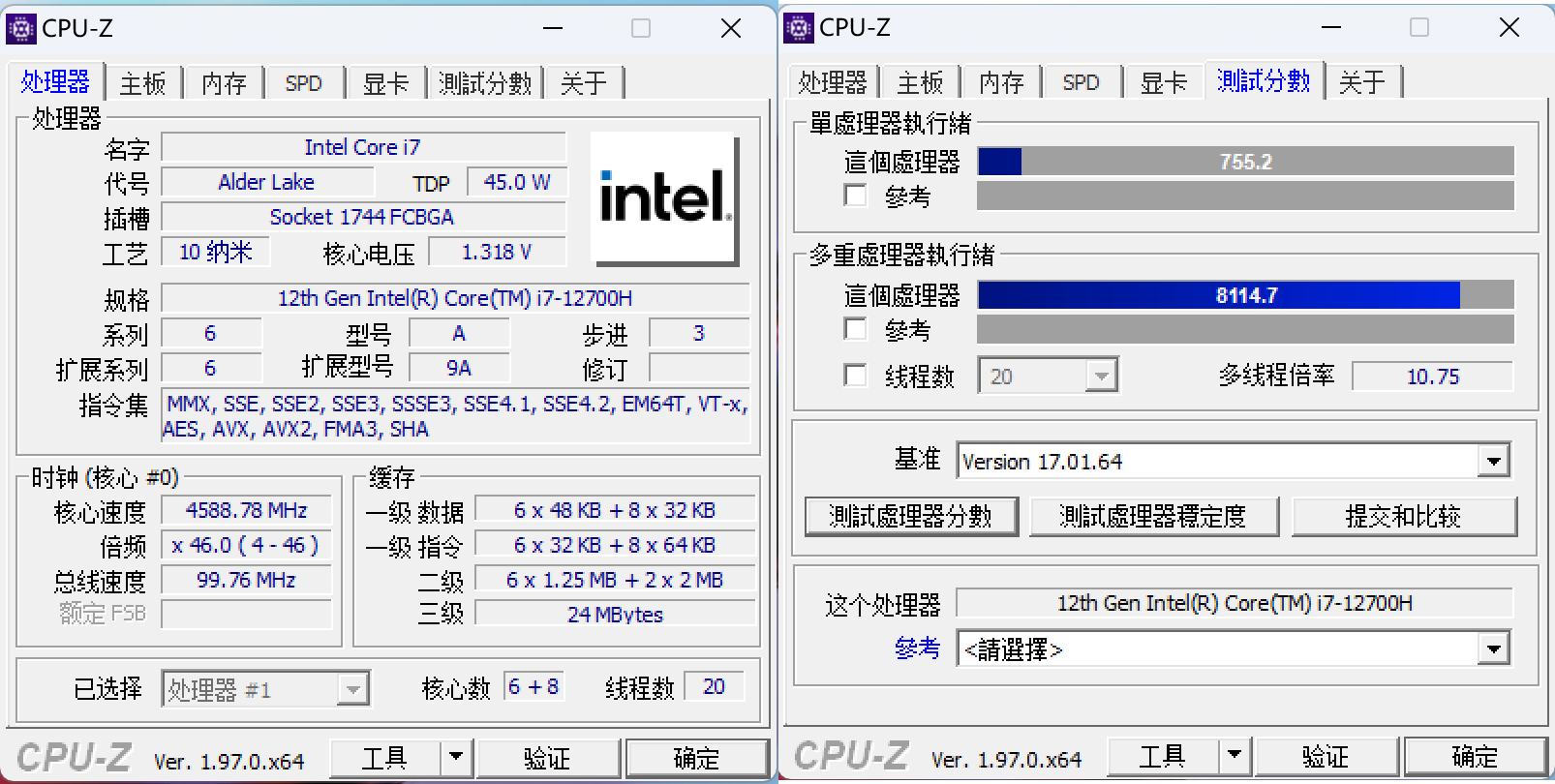Click 二级 cache value 6 x 1.25 MB + 2 x 2 MB
This screenshot has height=784, width=1555.
tap(615, 580)
